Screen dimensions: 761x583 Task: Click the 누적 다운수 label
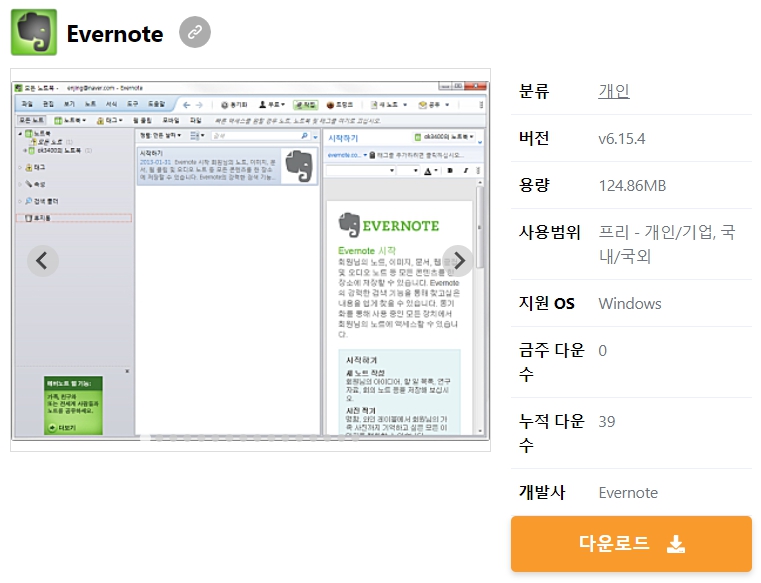tap(551, 433)
